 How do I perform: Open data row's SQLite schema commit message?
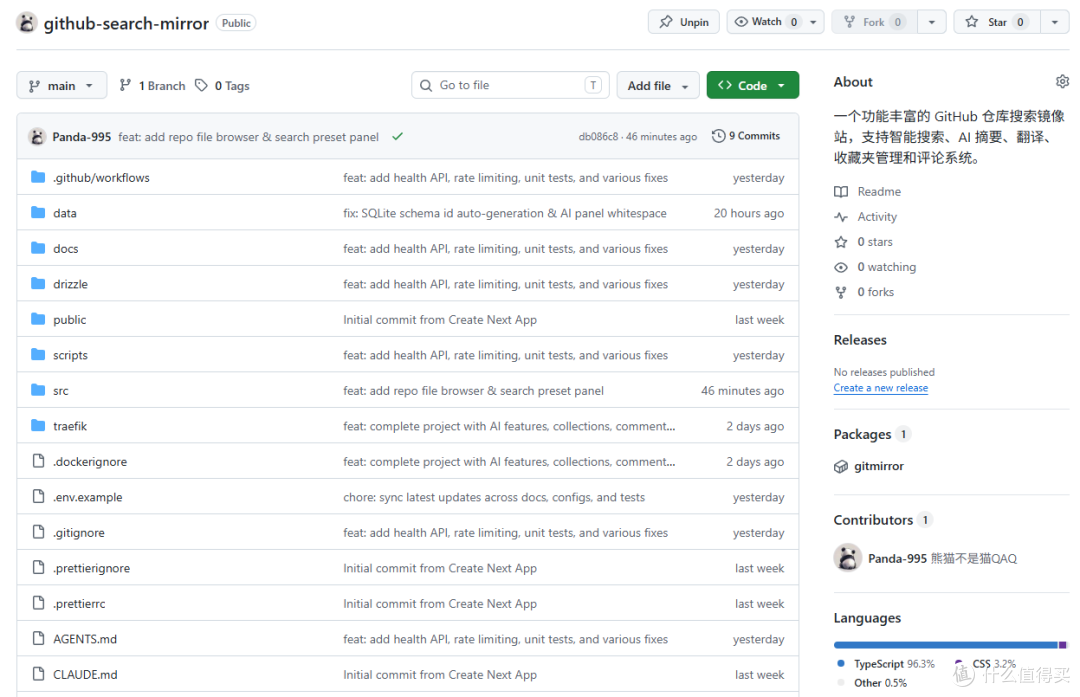coord(504,213)
